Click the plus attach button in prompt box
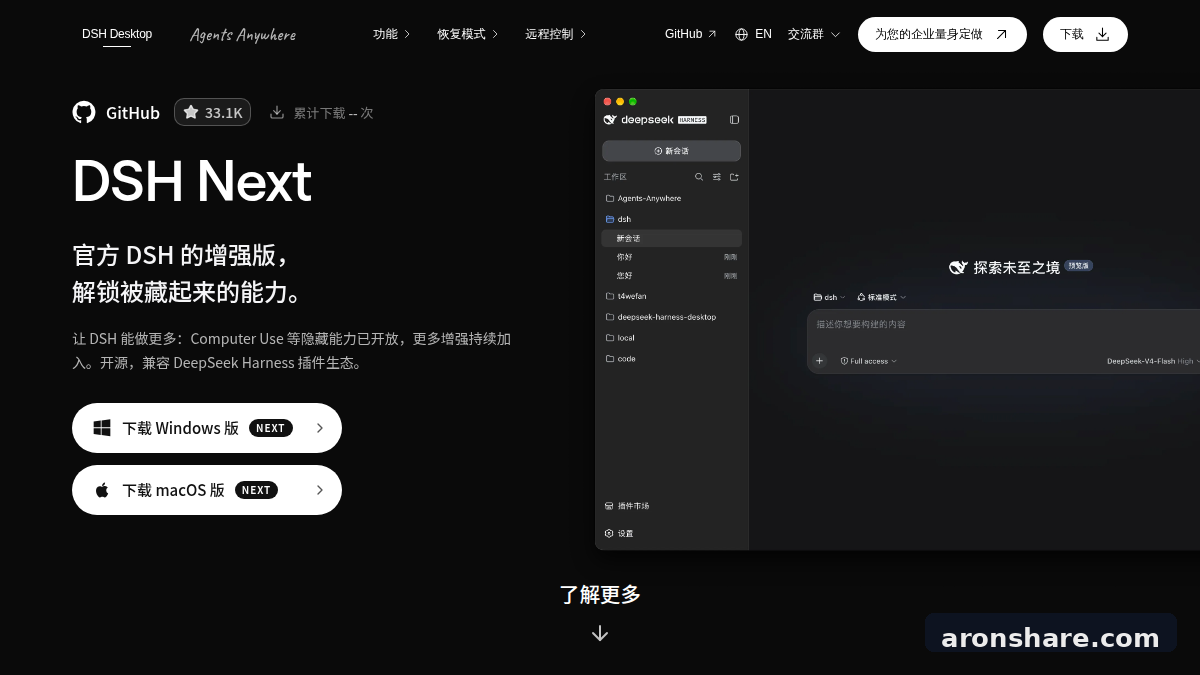The image size is (1200, 675). 819,361
